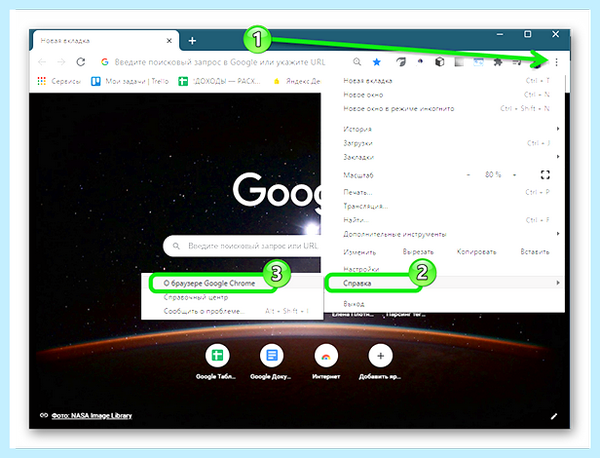600x458 pixels.
Task: Click the 80 % zoom value
Action: (x=493, y=175)
